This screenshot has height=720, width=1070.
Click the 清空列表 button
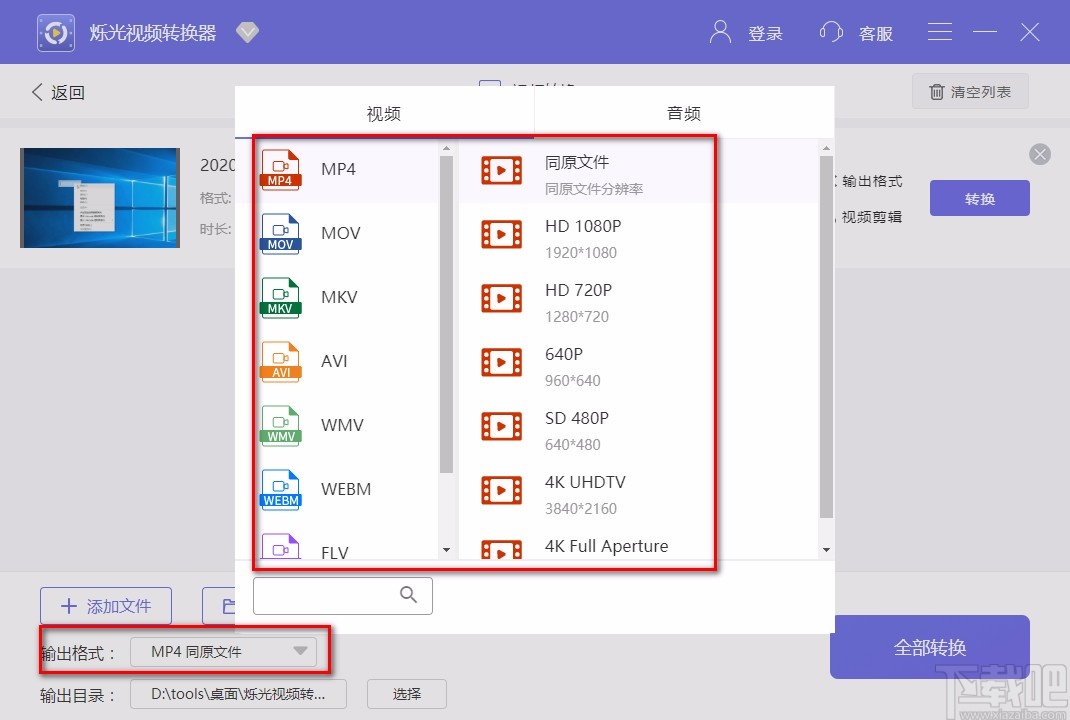click(x=970, y=91)
